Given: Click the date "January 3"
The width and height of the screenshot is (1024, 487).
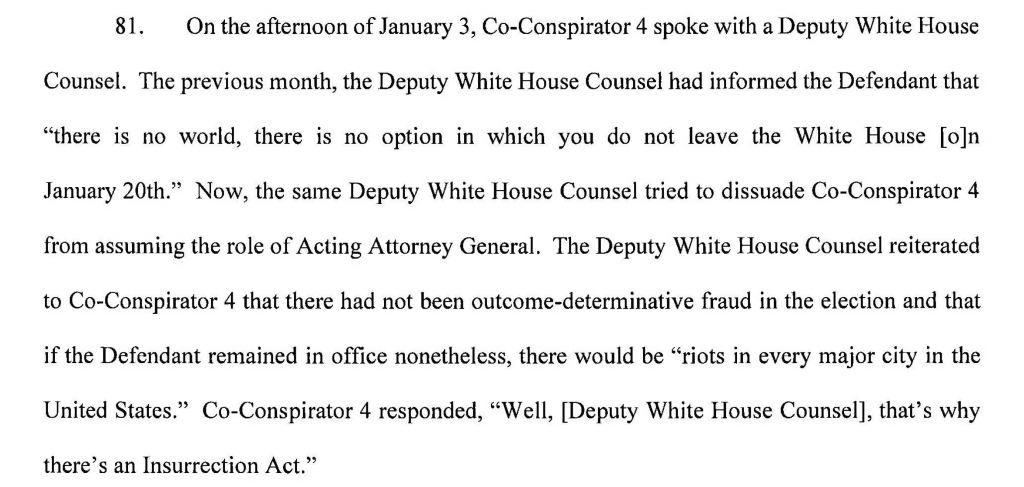Looking at the screenshot, I should [x=434, y=27].
